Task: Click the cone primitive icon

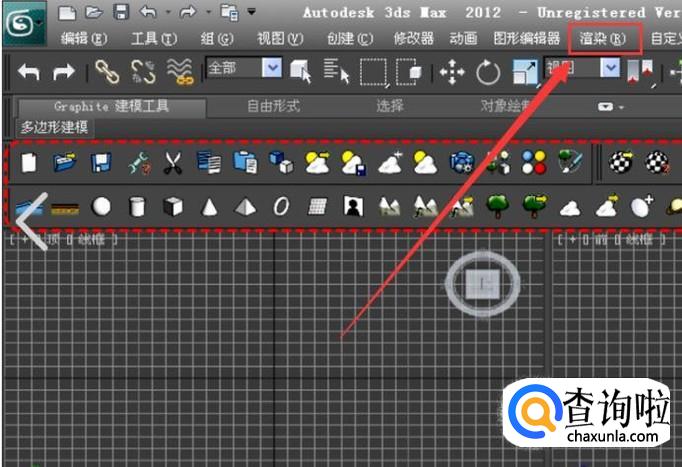Action: (210, 206)
